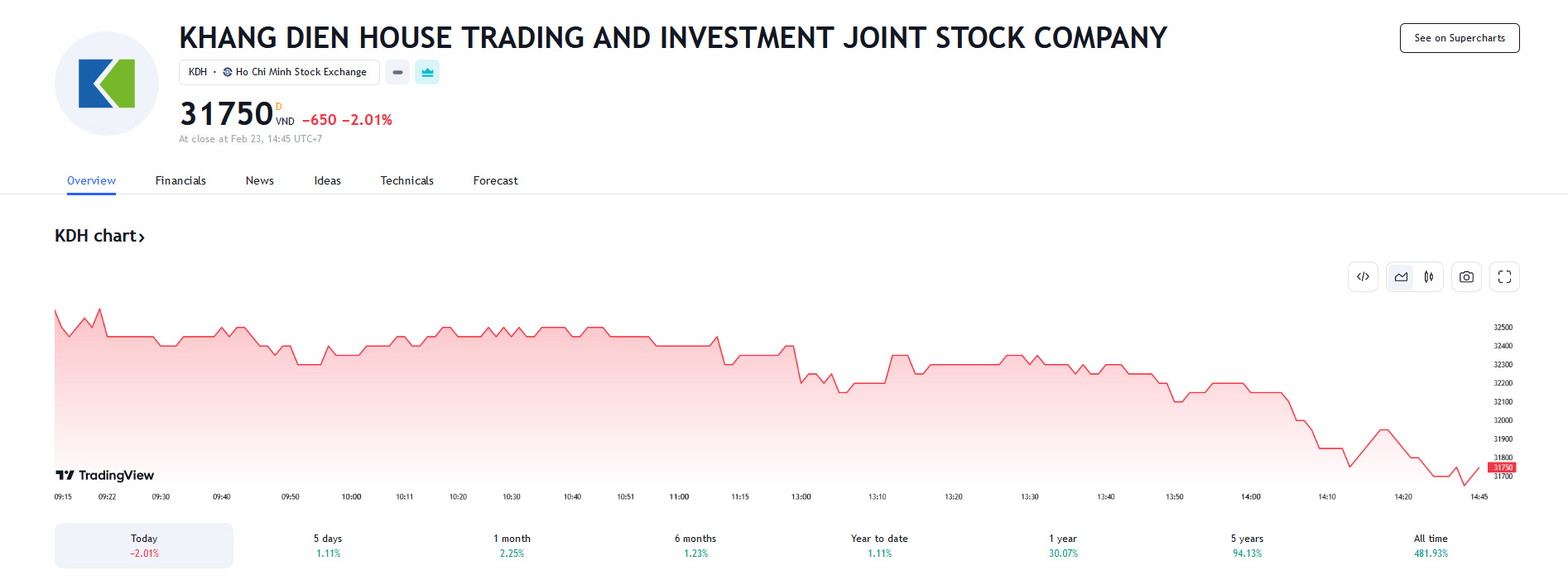Open the Forecast tab

(495, 180)
